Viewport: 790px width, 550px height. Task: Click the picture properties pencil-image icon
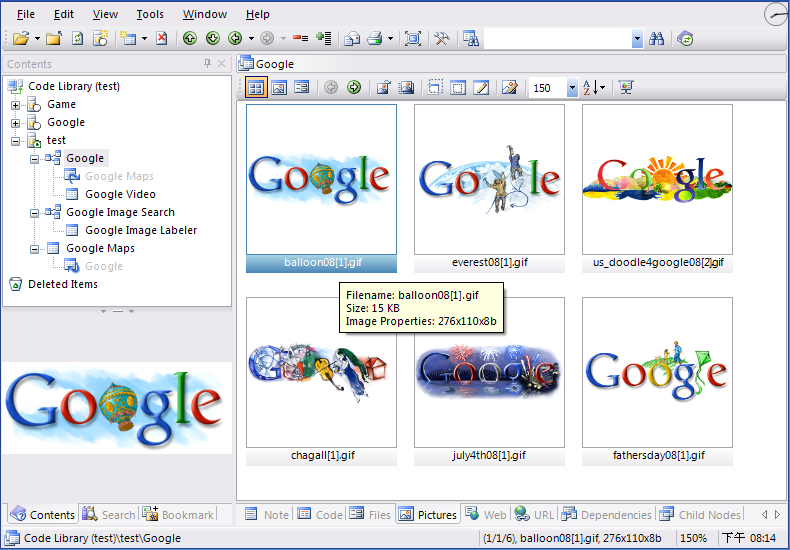point(509,88)
